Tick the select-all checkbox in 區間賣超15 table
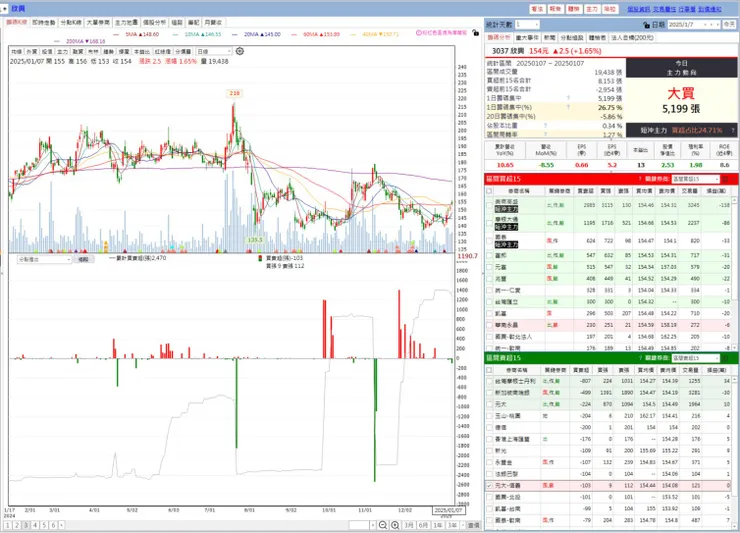Image resolution: width=740 pixels, height=533 pixels. pos(489,370)
